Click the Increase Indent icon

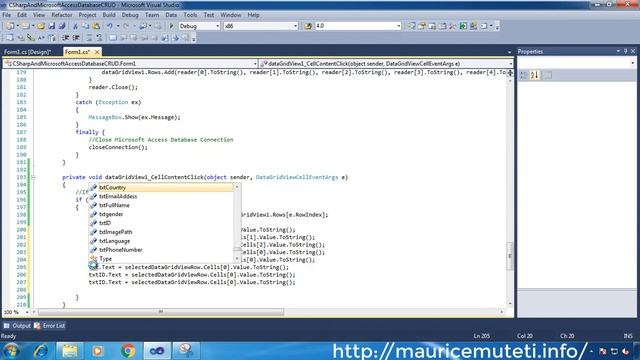(76, 38)
